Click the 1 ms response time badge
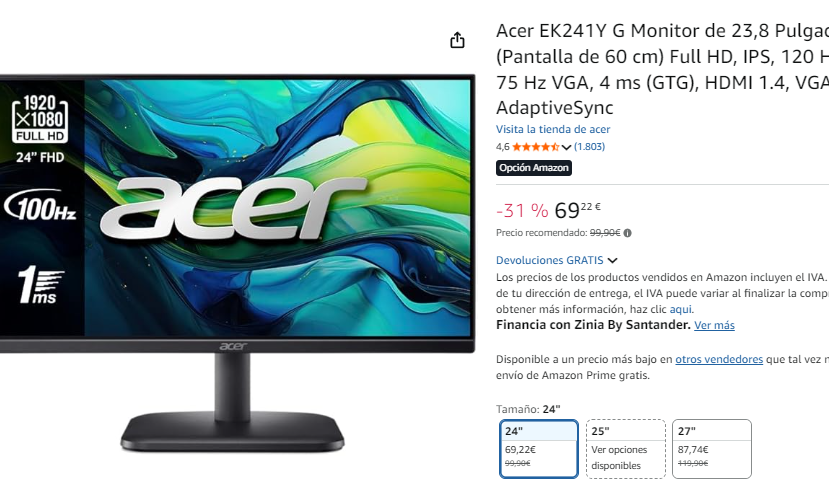The width and height of the screenshot is (829, 481). click(41, 285)
